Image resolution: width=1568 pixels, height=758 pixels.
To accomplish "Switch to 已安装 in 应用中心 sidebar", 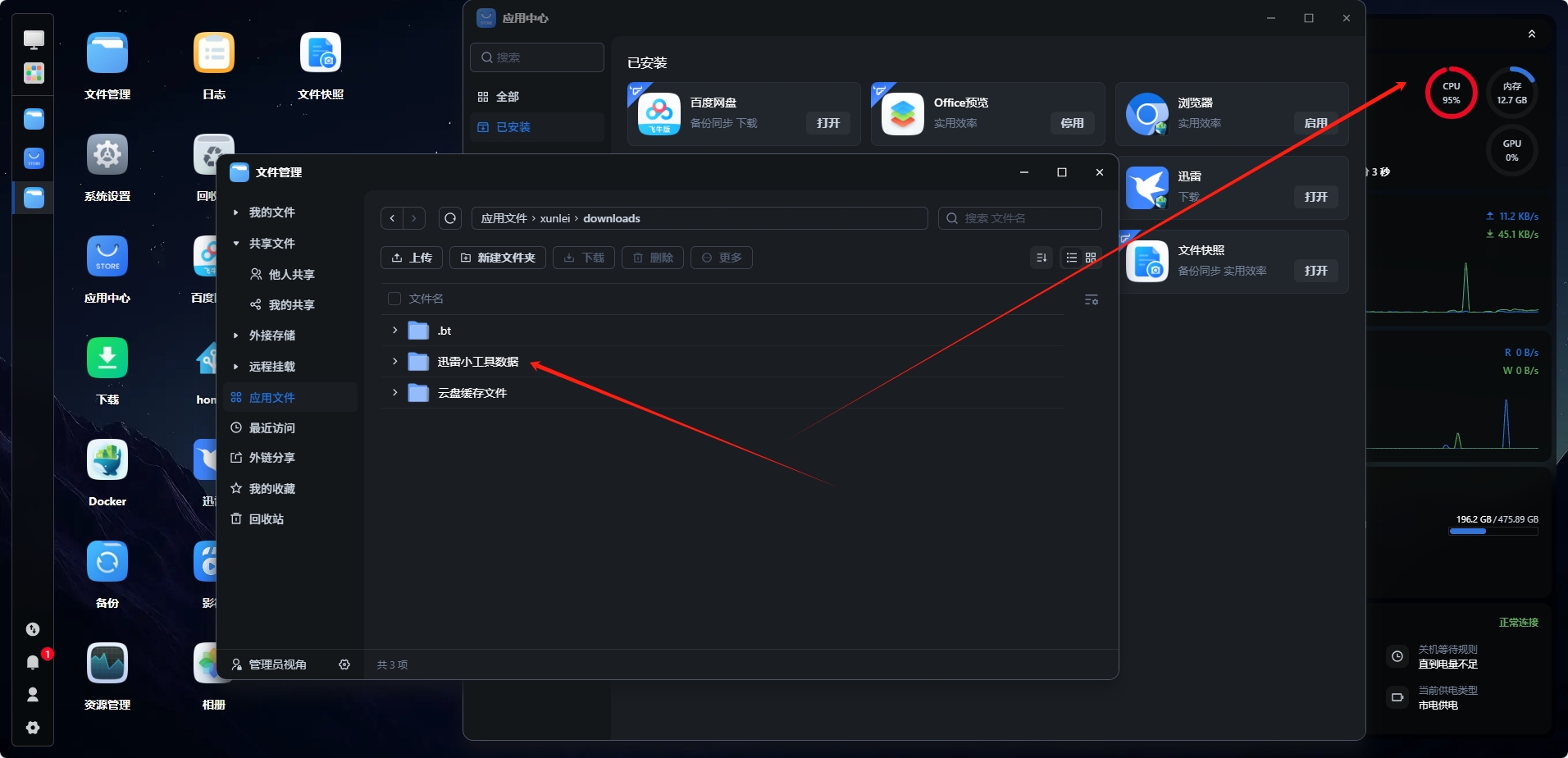I will point(537,127).
